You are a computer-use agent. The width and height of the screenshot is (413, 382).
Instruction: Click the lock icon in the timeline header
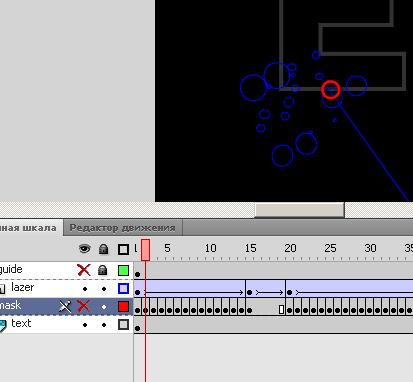point(103,249)
